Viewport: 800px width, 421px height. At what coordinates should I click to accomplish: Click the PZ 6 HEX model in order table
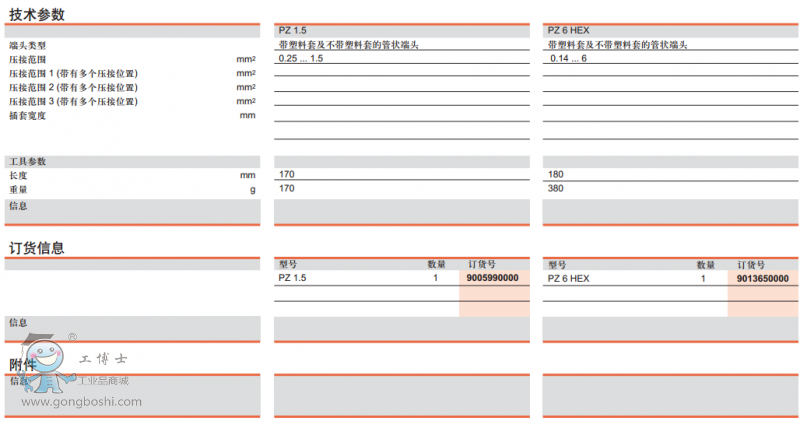[568, 278]
